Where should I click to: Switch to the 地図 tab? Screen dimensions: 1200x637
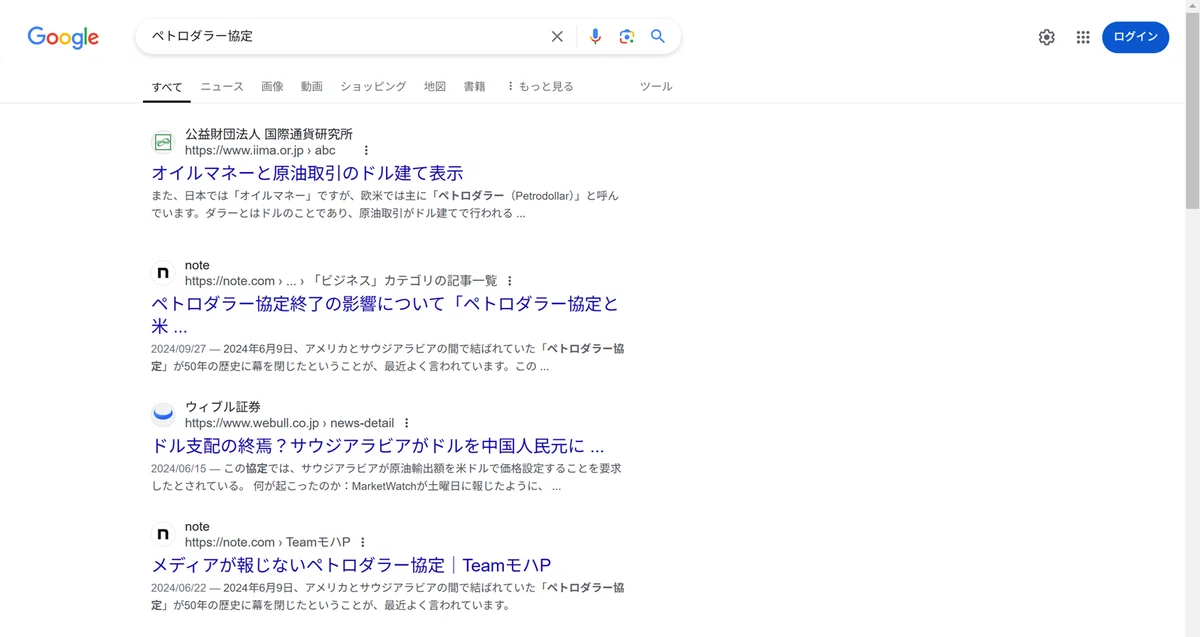pos(435,87)
